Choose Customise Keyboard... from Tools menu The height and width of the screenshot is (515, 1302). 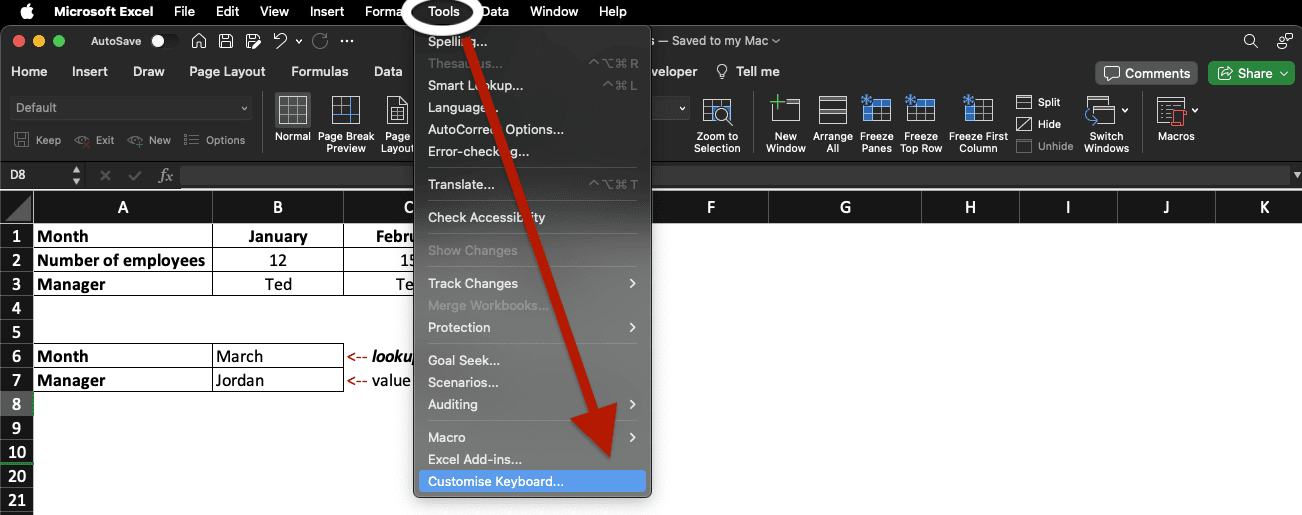click(x=532, y=481)
